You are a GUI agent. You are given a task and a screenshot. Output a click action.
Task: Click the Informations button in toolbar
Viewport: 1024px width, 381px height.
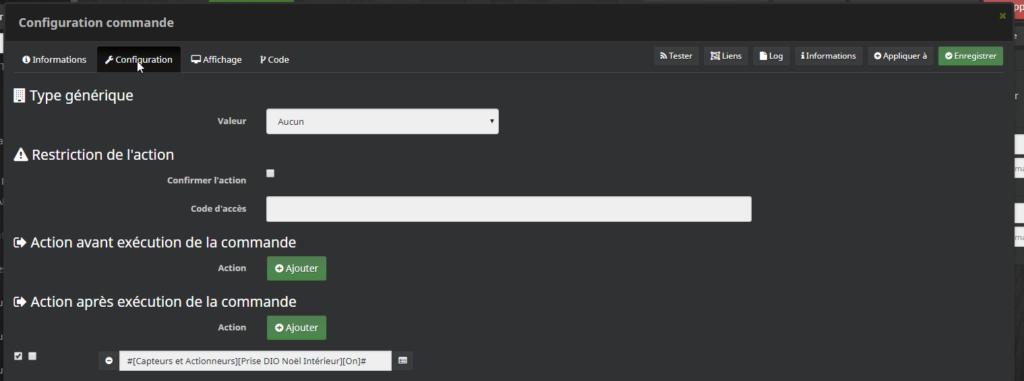[828, 56]
